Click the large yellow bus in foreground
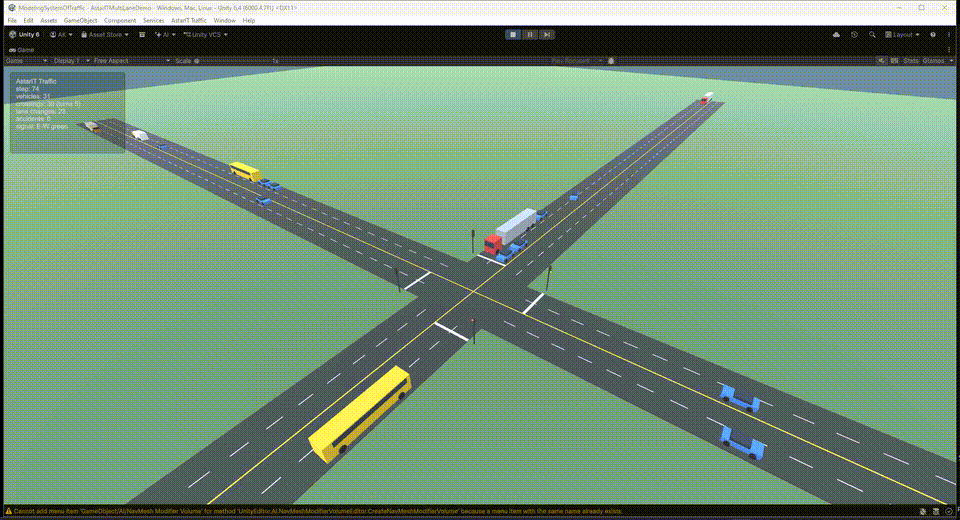This screenshot has height=520, width=960. pos(360,414)
